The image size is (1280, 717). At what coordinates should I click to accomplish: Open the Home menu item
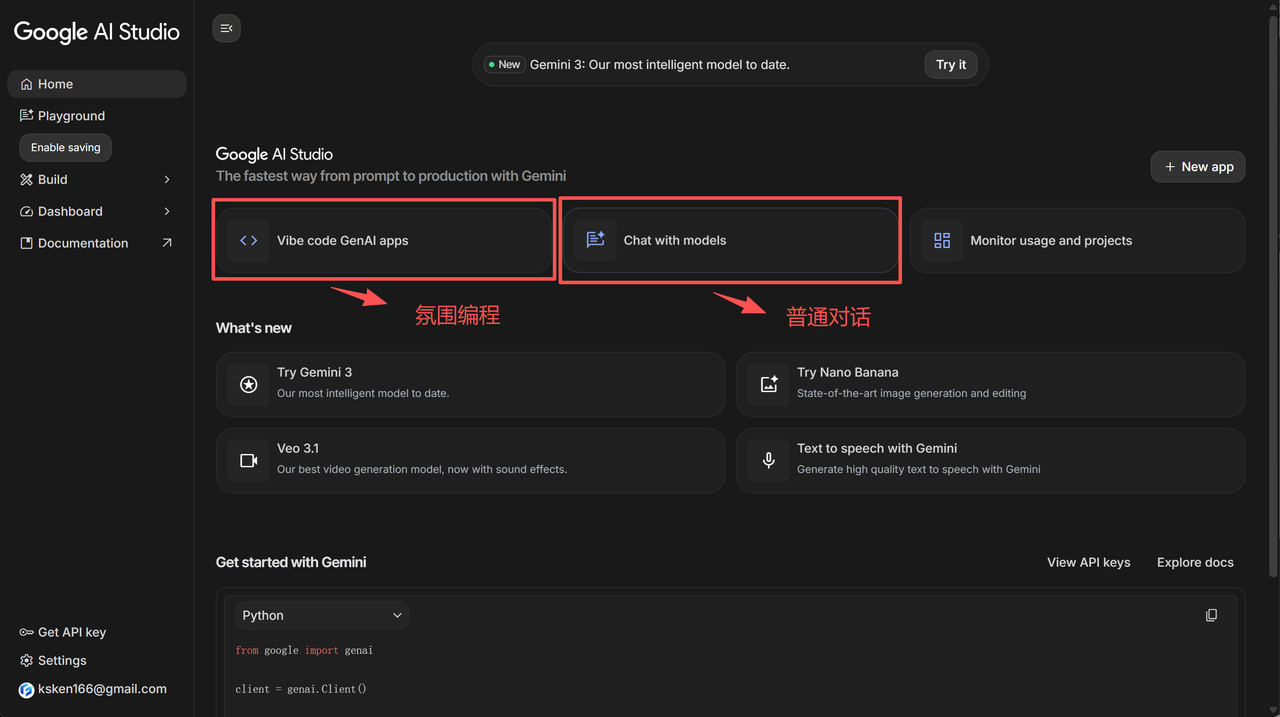(x=97, y=84)
